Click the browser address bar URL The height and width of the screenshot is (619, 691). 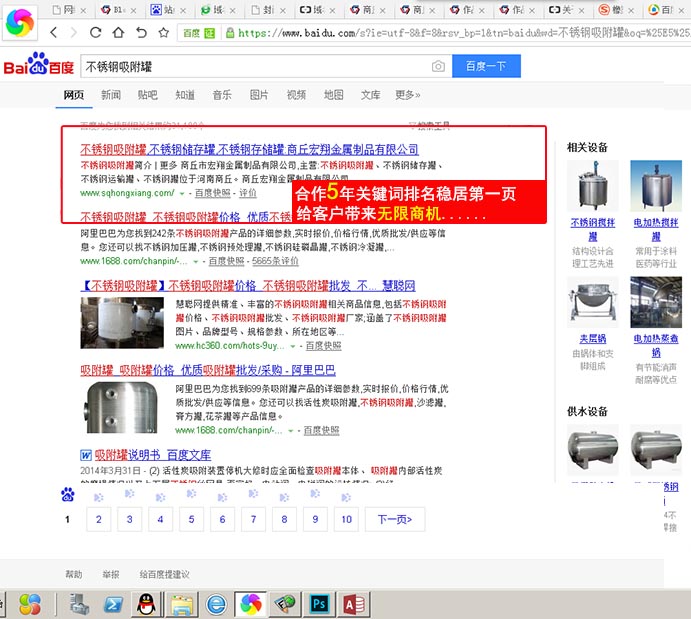pos(463,33)
